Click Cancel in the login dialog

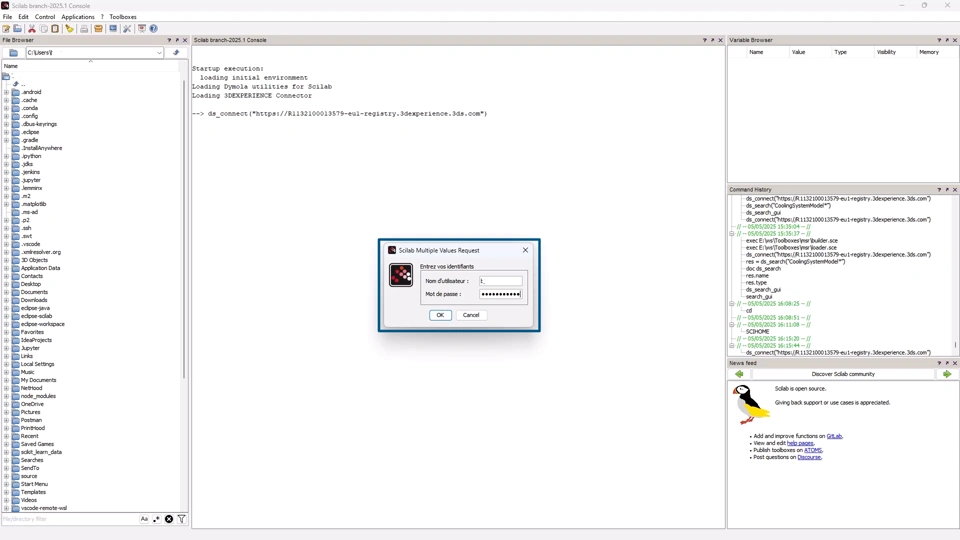point(471,315)
